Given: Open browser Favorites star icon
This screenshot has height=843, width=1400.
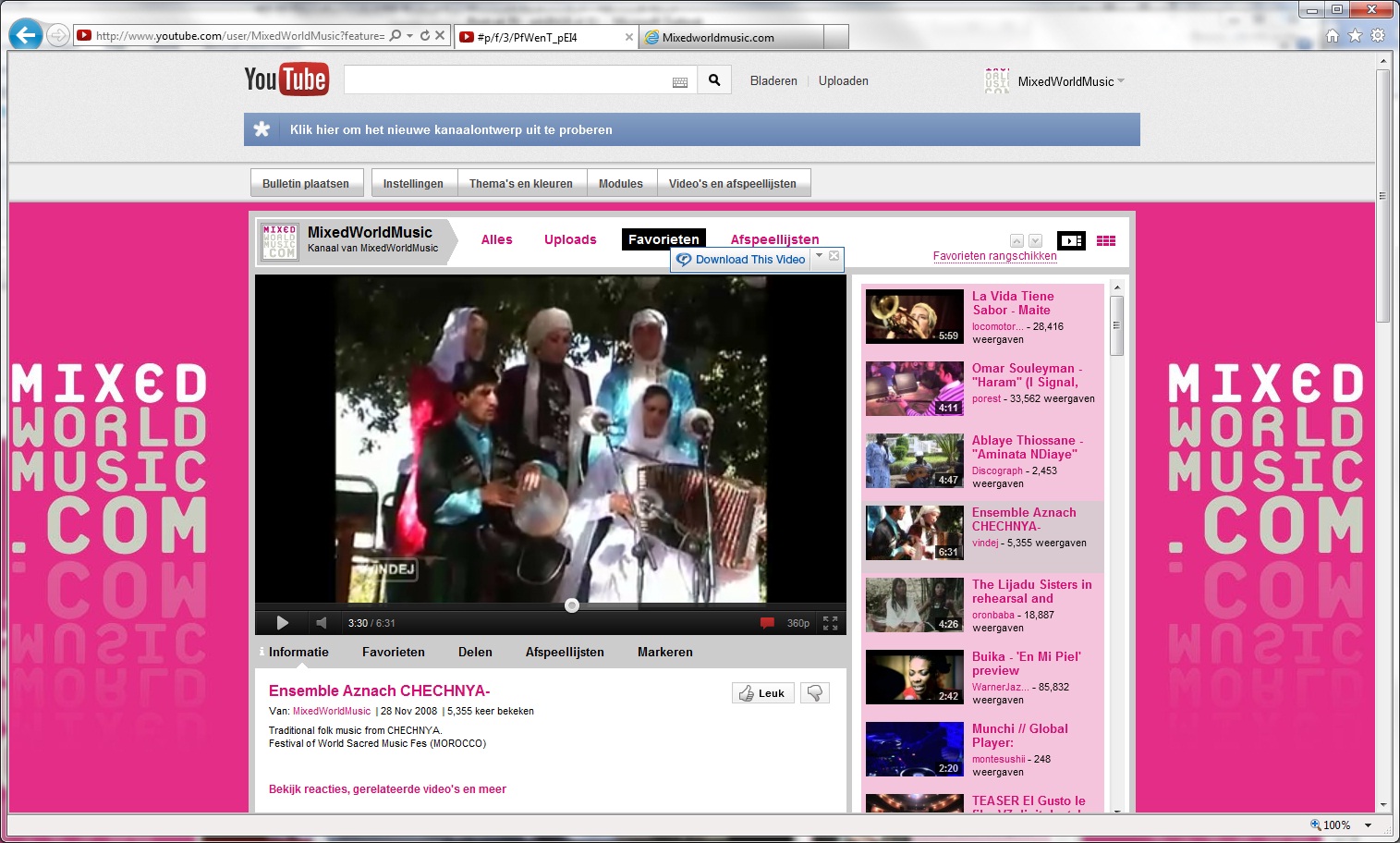Looking at the screenshot, I should (x=1355, y=36).
